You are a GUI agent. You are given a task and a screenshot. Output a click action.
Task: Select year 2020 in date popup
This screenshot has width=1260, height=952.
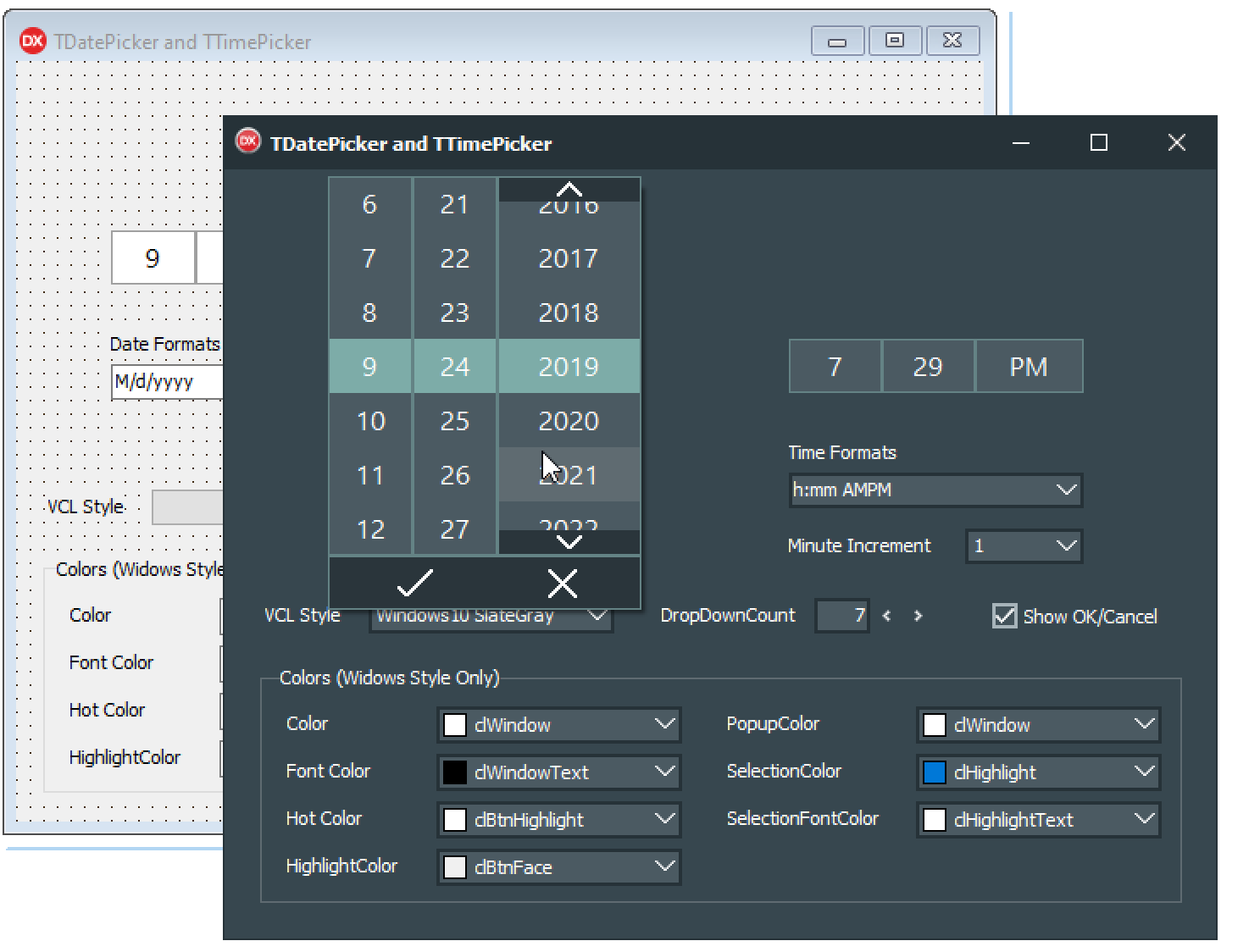click(x=569, y=421)
